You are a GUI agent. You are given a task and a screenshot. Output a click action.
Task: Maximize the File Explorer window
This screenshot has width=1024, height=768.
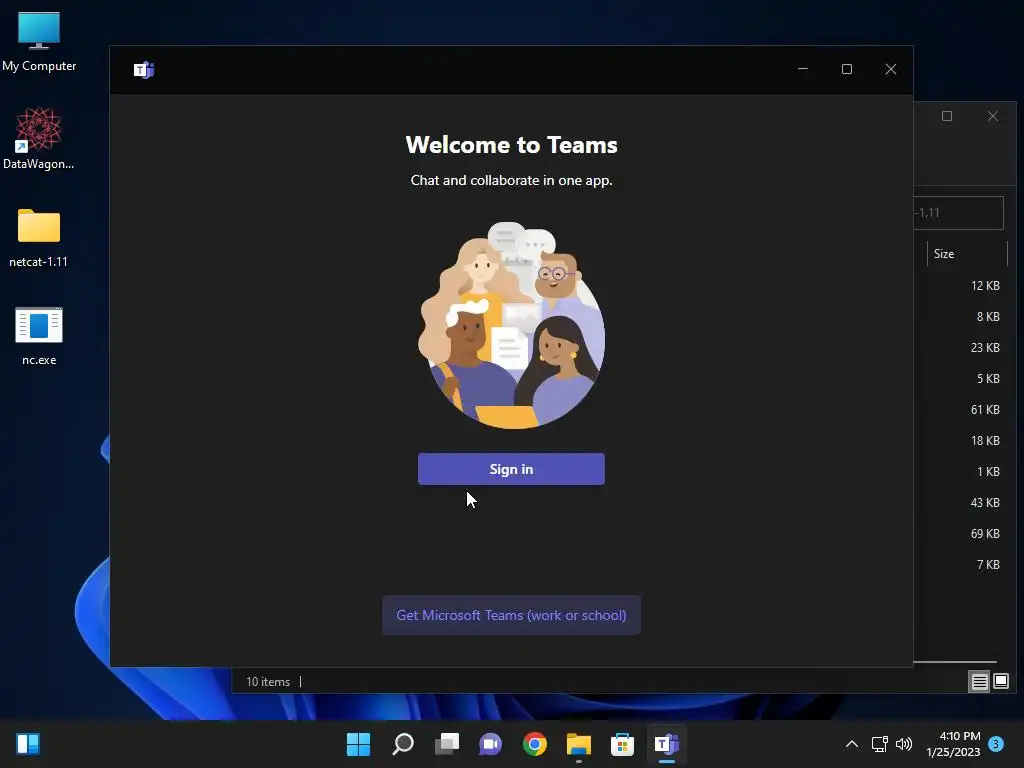(x=947, y=116)
